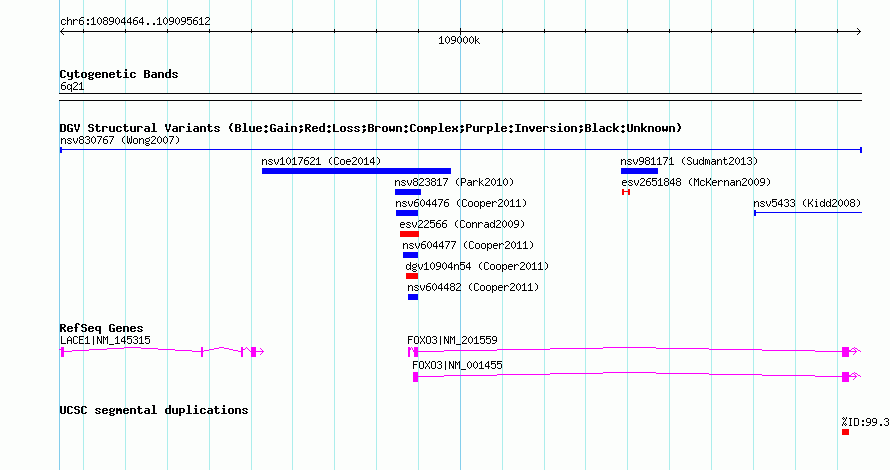Image resolution: width=890 pixels, height=470 pixels.
Task: Click nsv604477 (Cooper2011) label
Action: click(x=468, y=245)
